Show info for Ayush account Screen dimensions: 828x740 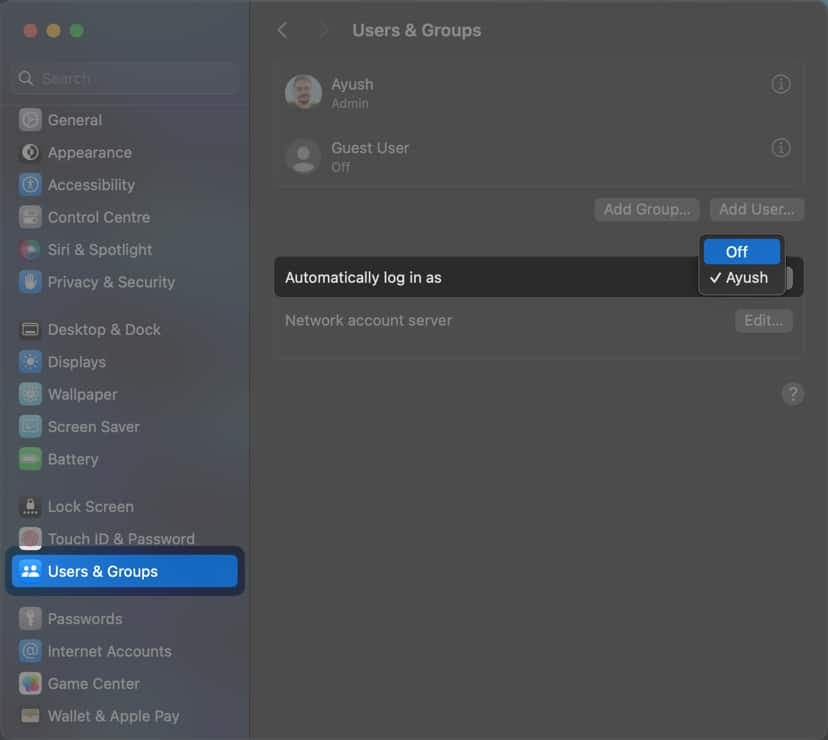(780, 84)
